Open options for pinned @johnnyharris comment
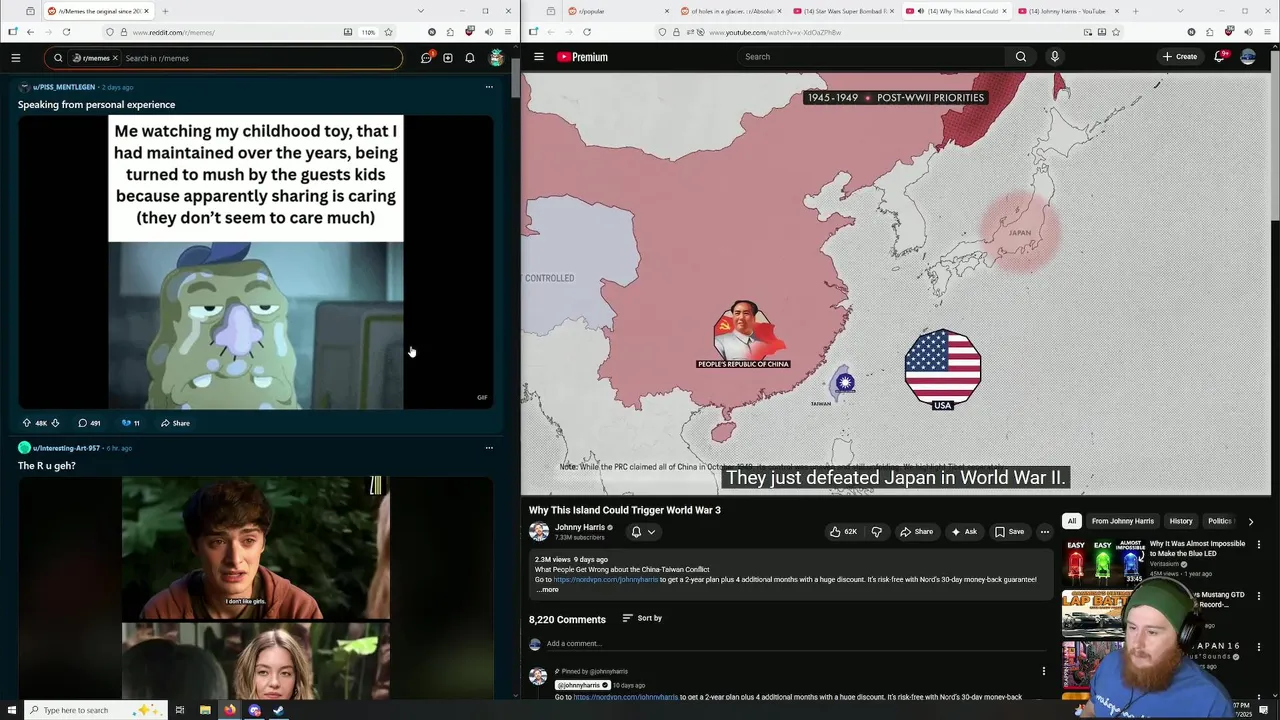This screenshot has width=1280, height=720. (x=1044, y=672)
